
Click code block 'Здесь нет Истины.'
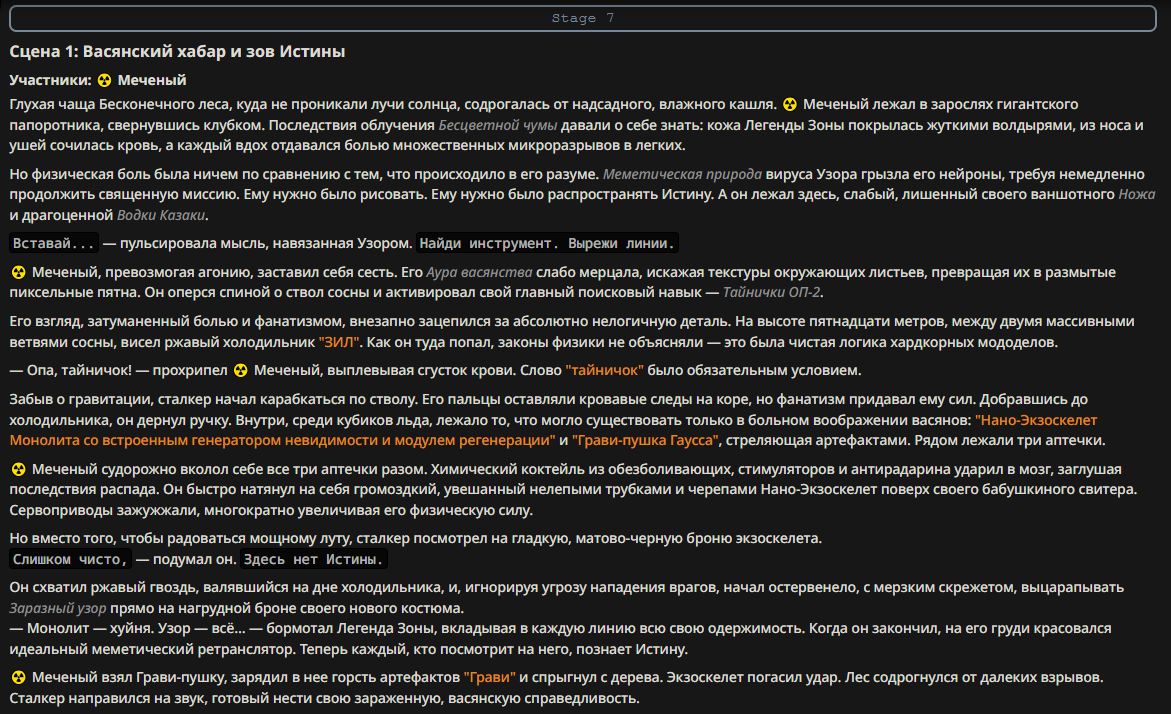pos(314,559)
